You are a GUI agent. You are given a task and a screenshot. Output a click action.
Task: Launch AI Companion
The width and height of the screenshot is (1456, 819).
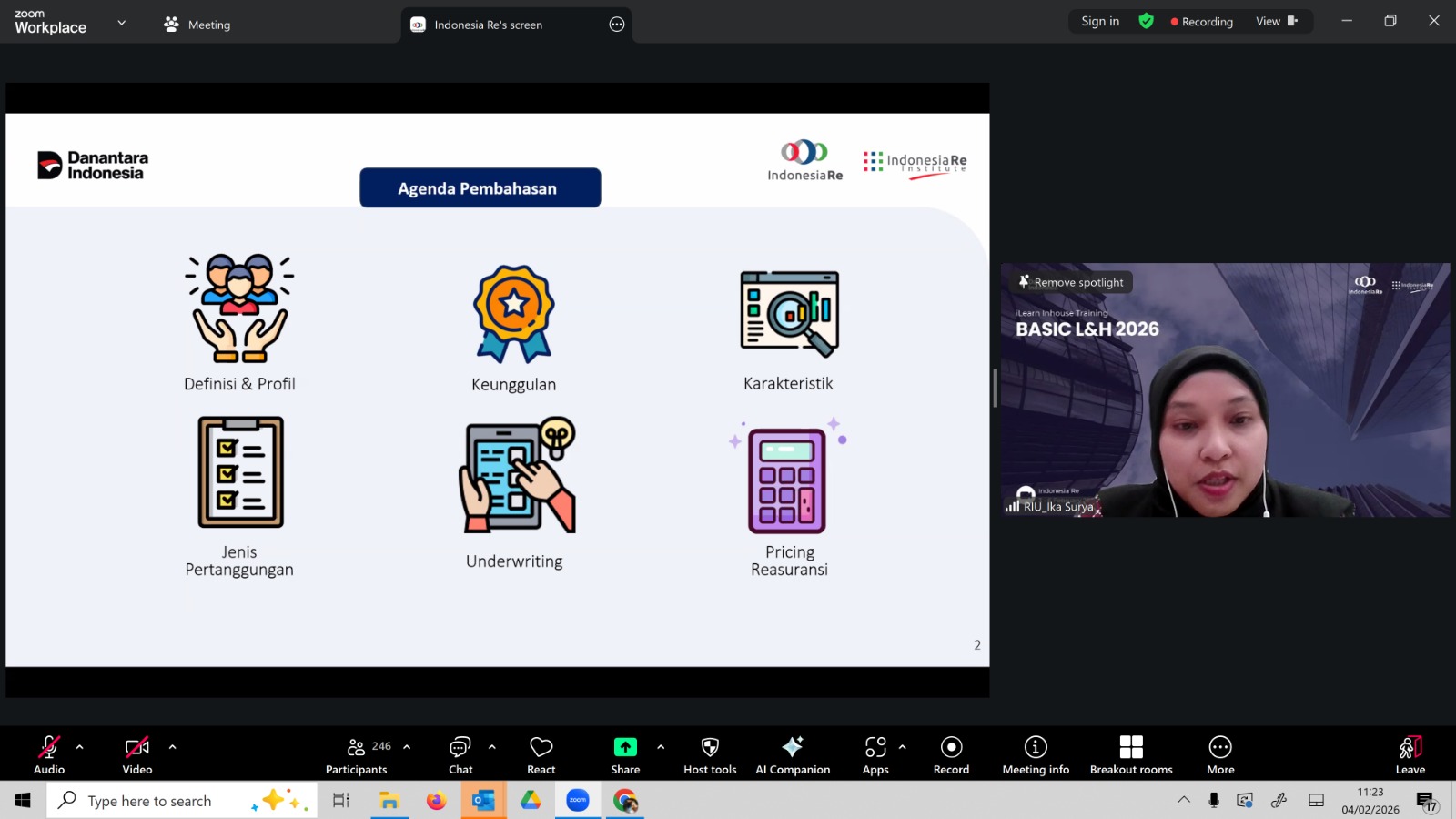(x=793, y=755)
